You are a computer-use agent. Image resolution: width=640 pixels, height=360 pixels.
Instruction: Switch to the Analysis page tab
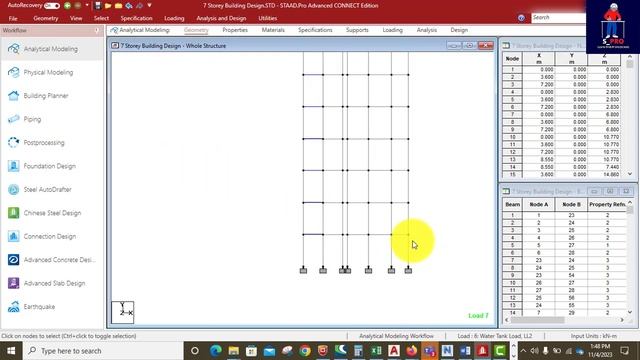[427, 30]
